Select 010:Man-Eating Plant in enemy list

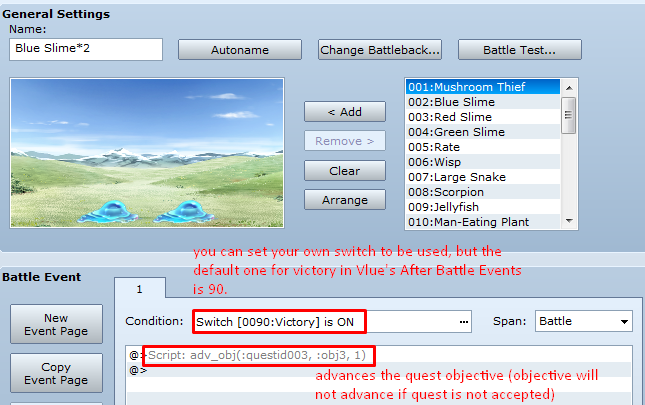click(x=483, y=222)
